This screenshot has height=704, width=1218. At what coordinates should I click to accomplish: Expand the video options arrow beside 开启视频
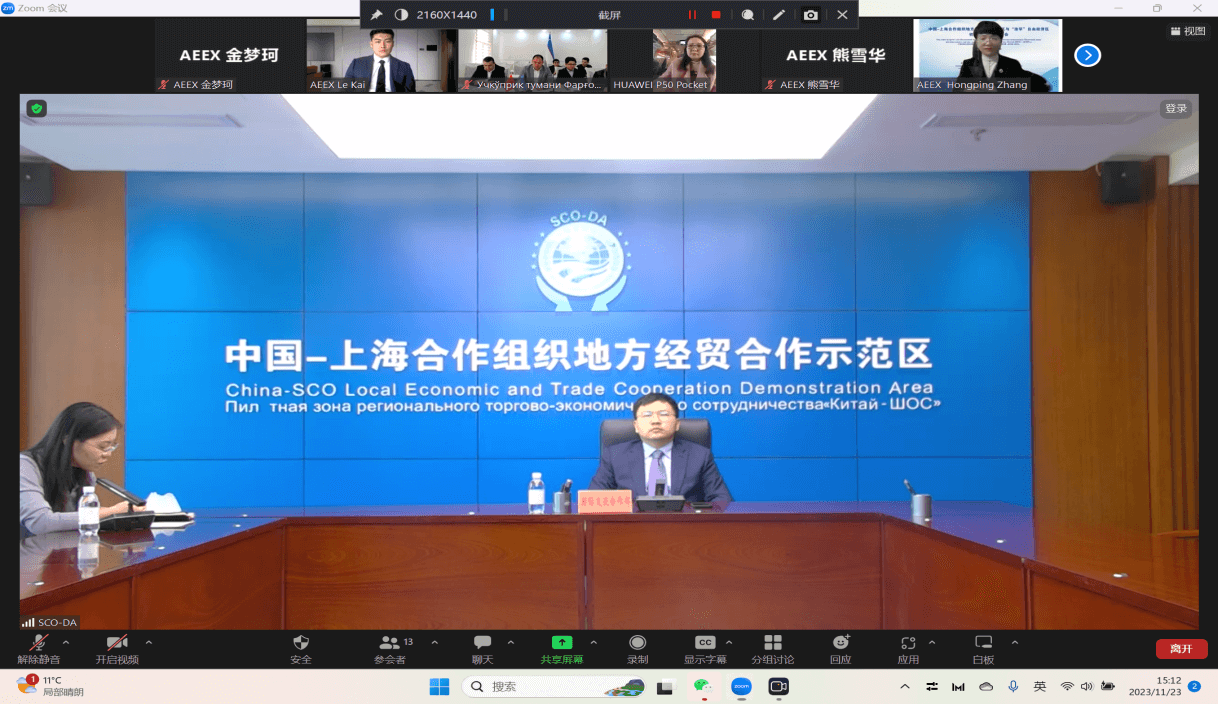click(149, 642)
